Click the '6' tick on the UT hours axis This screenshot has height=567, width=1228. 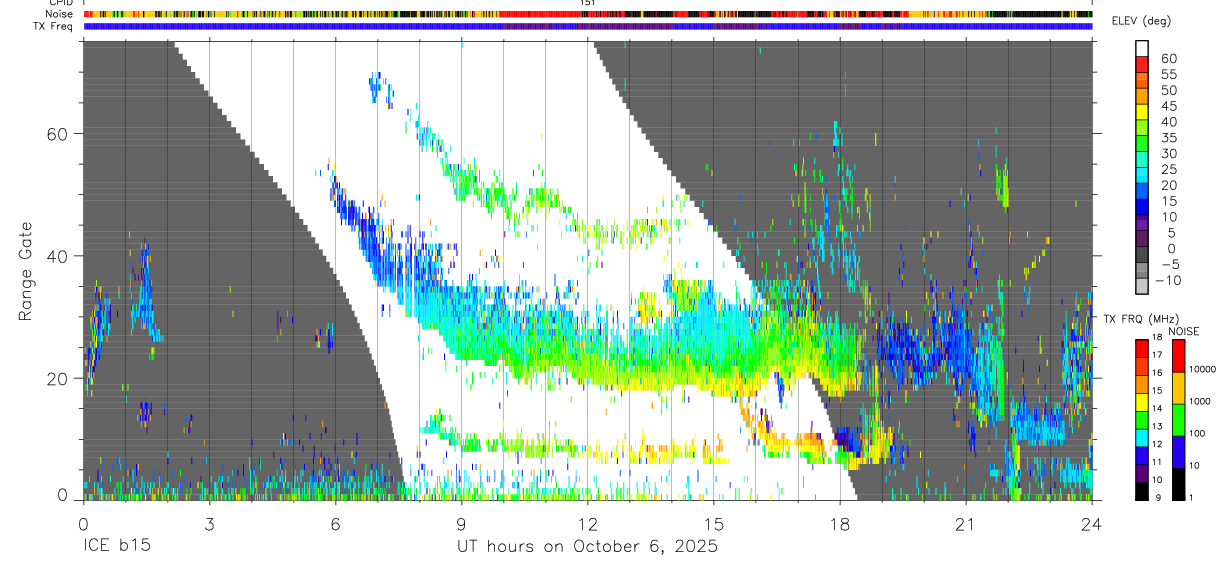335,524
